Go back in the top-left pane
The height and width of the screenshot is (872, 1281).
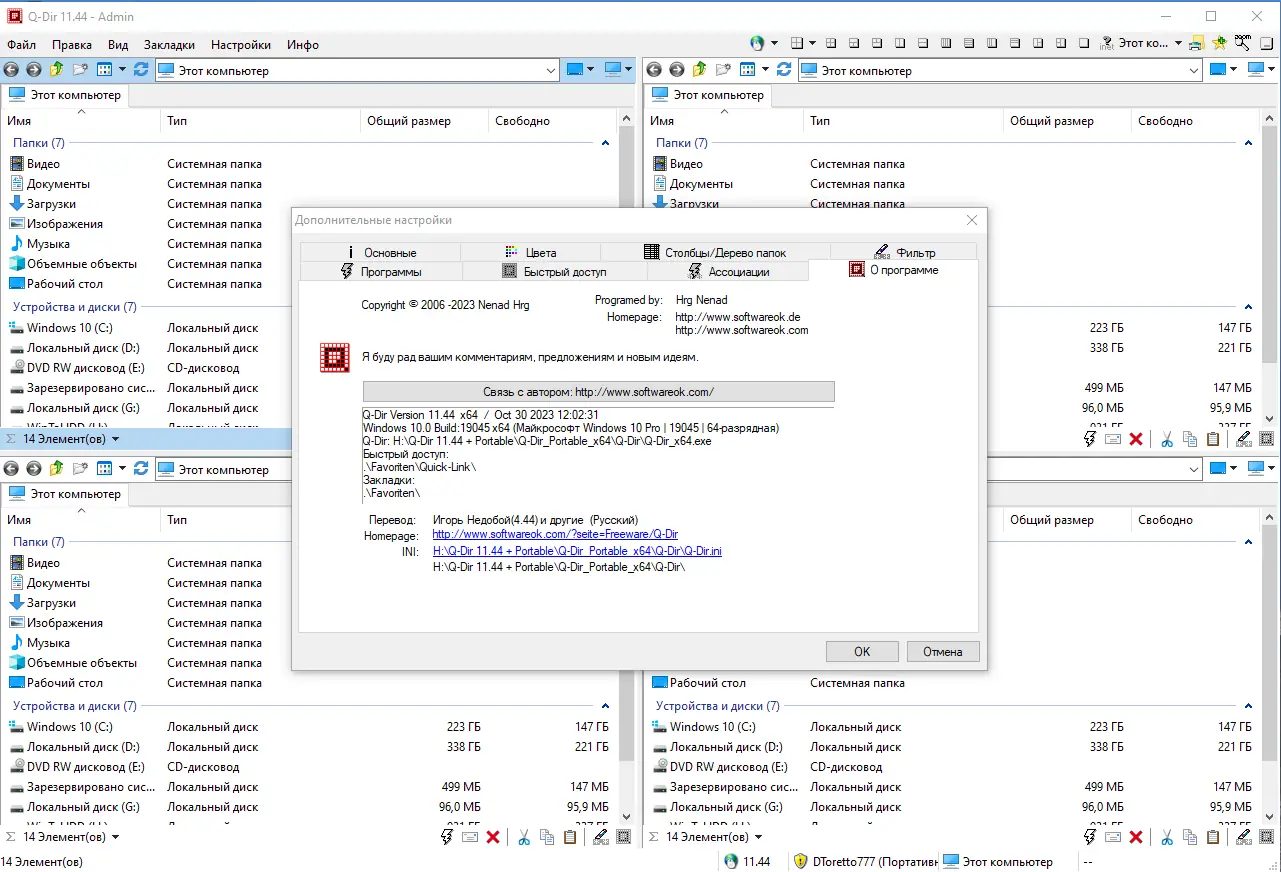coord(12,70)
